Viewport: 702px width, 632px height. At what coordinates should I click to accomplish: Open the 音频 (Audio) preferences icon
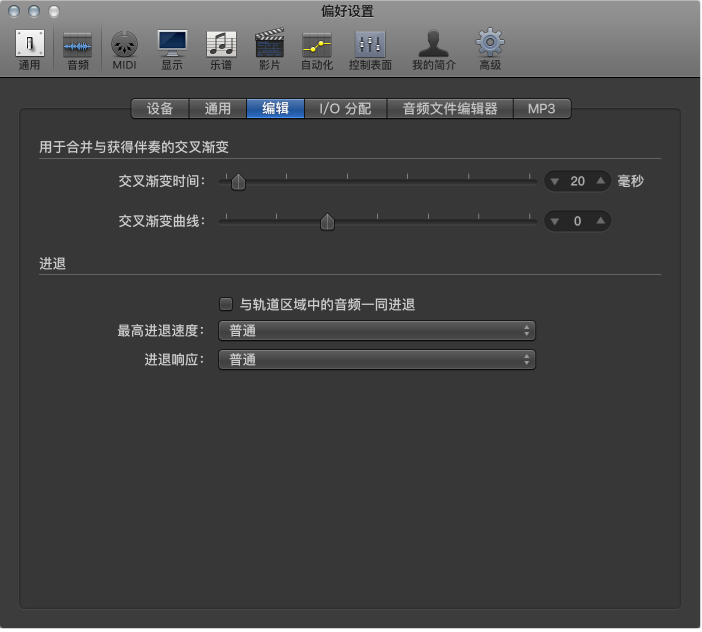coord(77,49)
